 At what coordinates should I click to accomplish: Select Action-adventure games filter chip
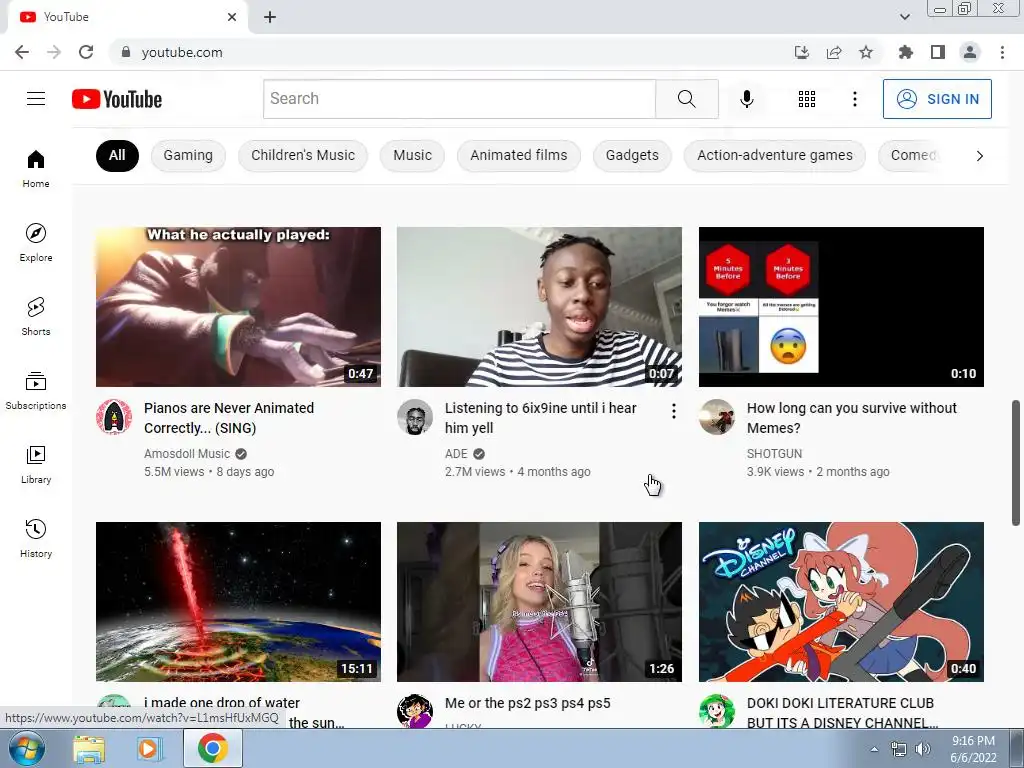(775, 155)
